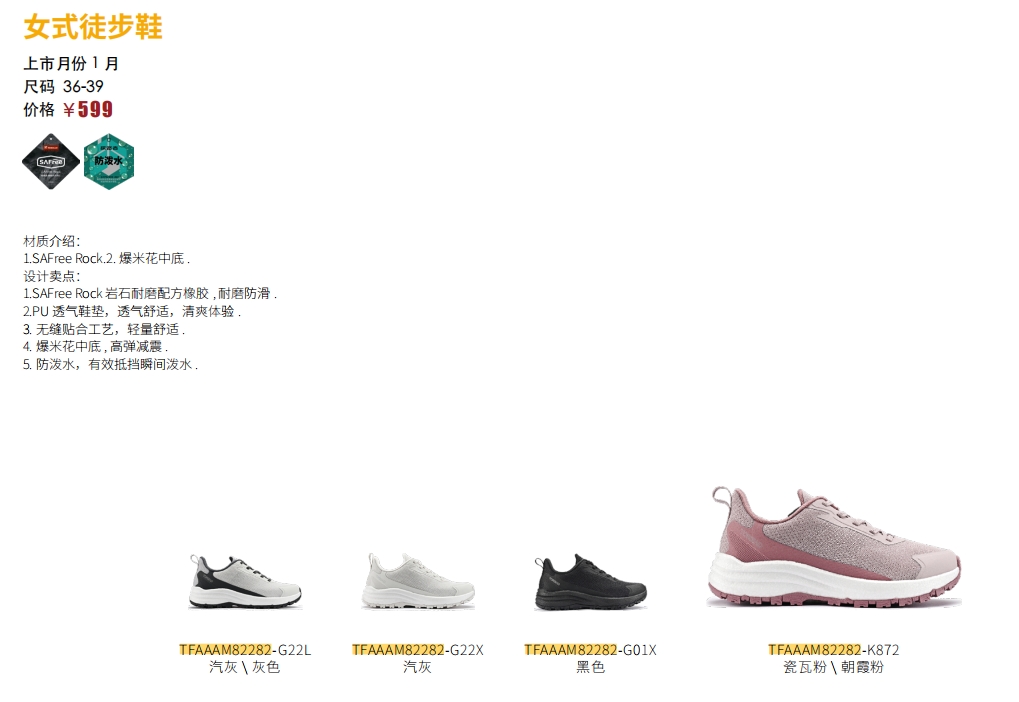Click the 设计卖点 heading
1019x702 pixels.
pyautogui.click(x=51, y=276)
